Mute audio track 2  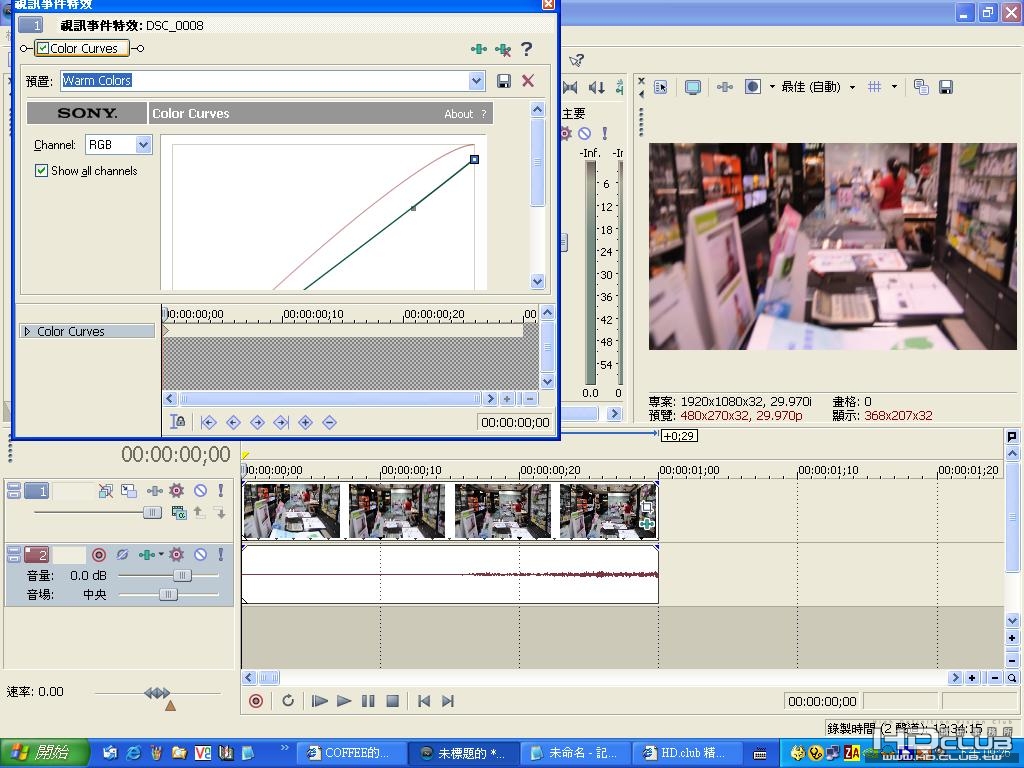[x=200, y=554]
